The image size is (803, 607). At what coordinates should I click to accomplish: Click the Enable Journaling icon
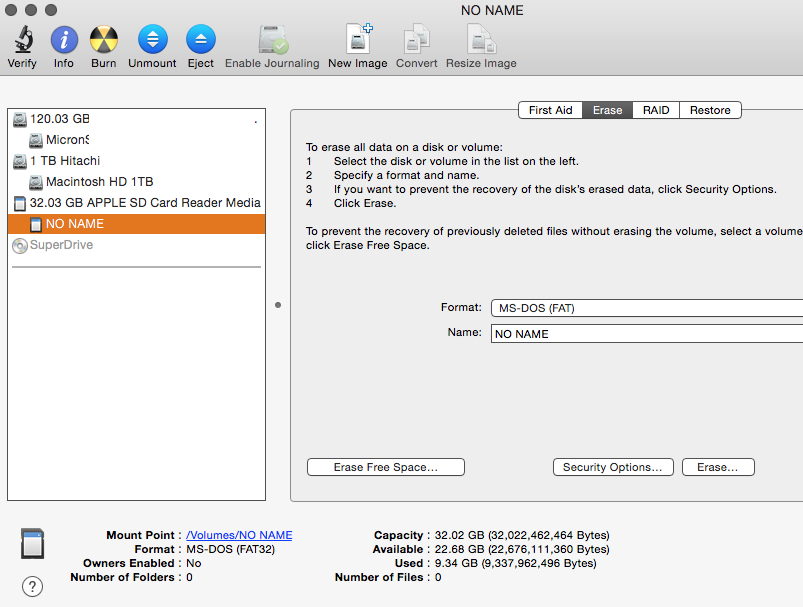coord(273,39)
